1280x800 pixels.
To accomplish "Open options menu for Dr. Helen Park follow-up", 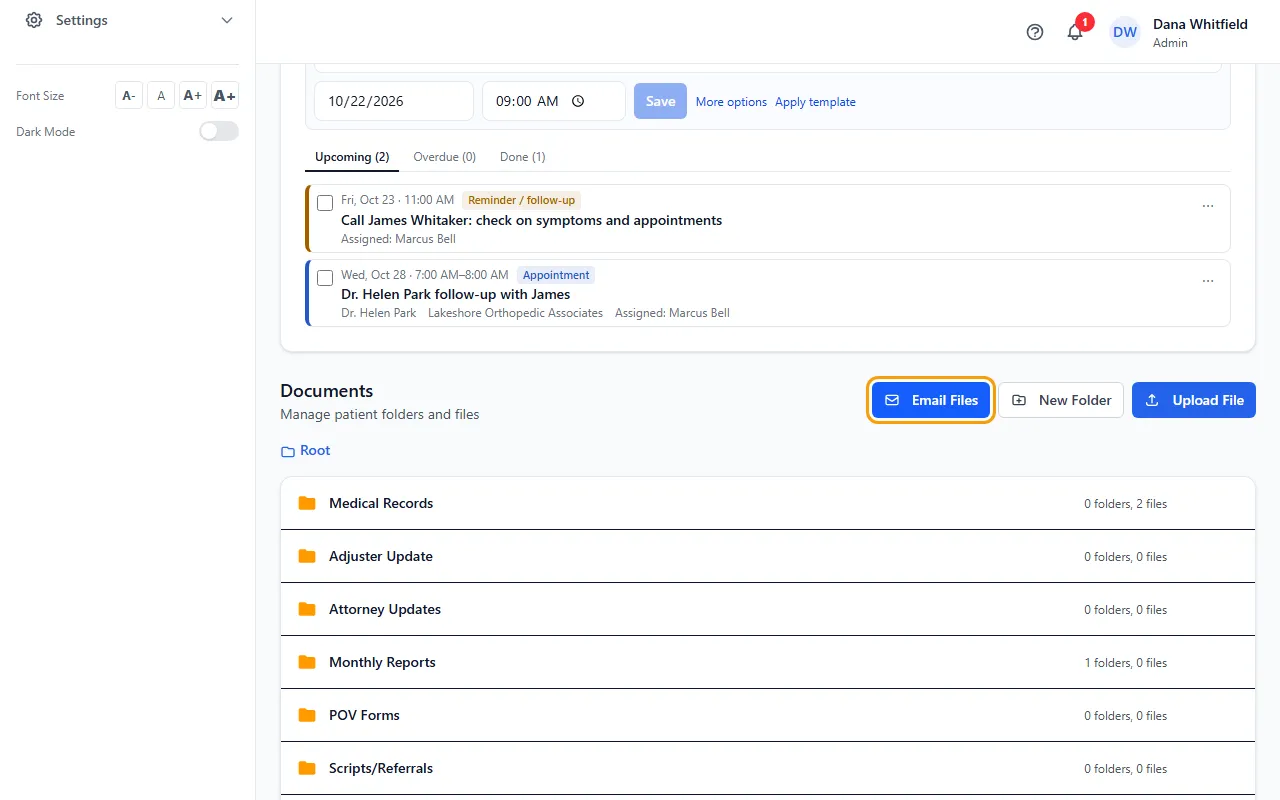I will click(x=1208, y=281).
